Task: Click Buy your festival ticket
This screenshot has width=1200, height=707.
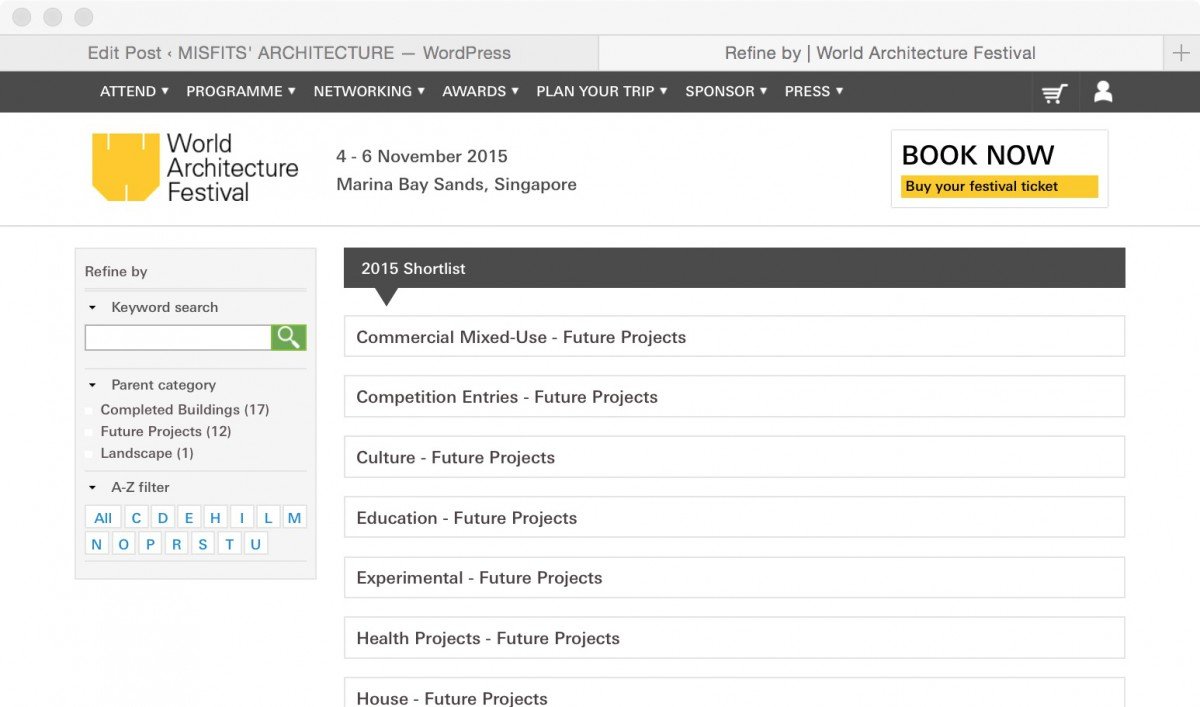Action: (999, 187)
